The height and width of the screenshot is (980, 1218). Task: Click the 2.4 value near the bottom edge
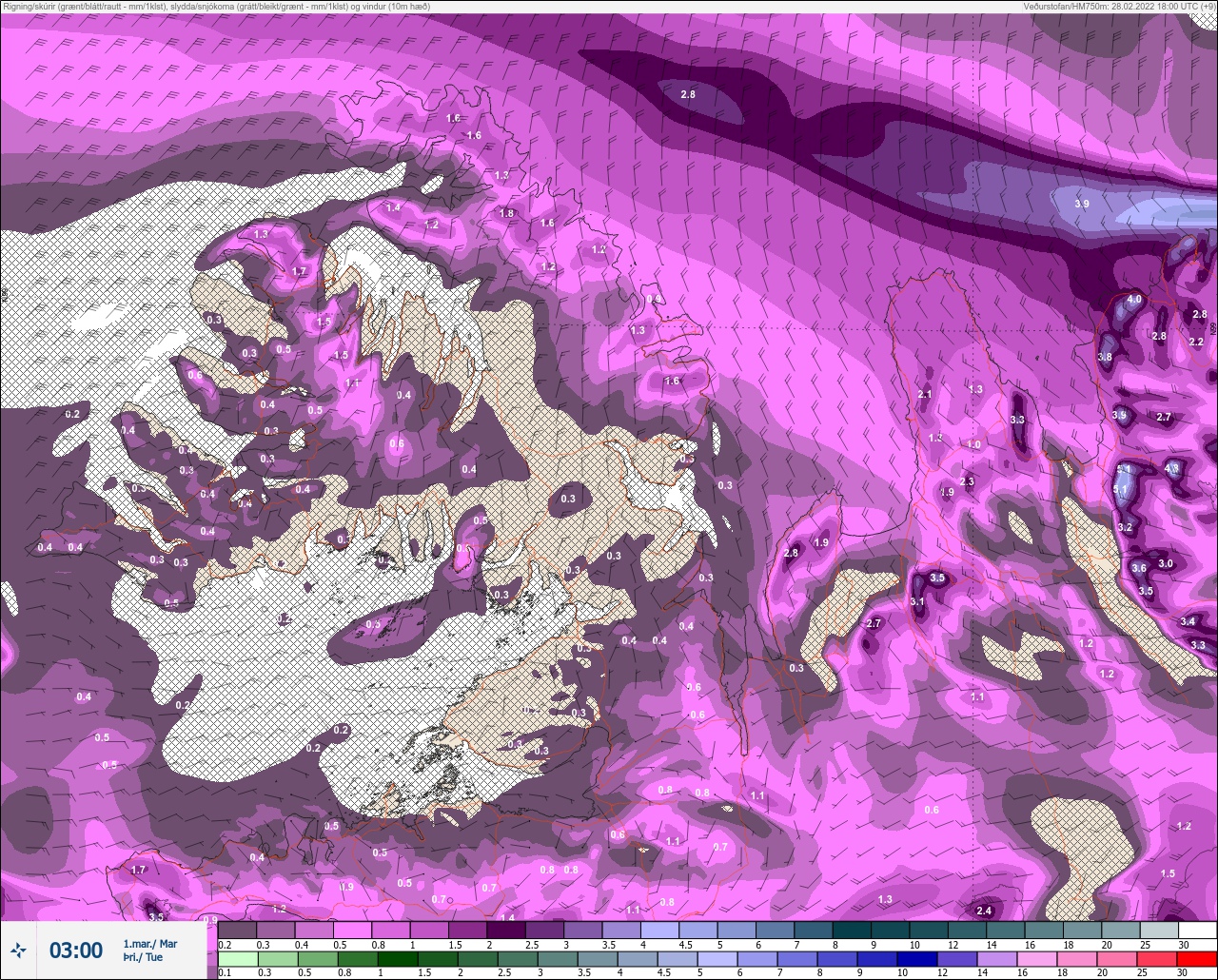click(984, 911)
